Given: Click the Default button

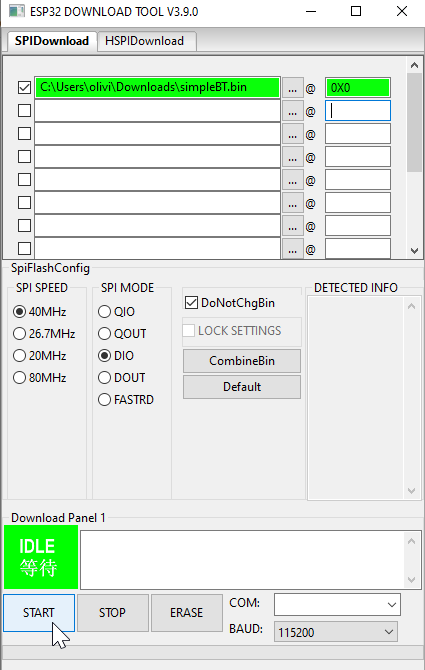Looking at the screenshot, I should click(242, 387).
